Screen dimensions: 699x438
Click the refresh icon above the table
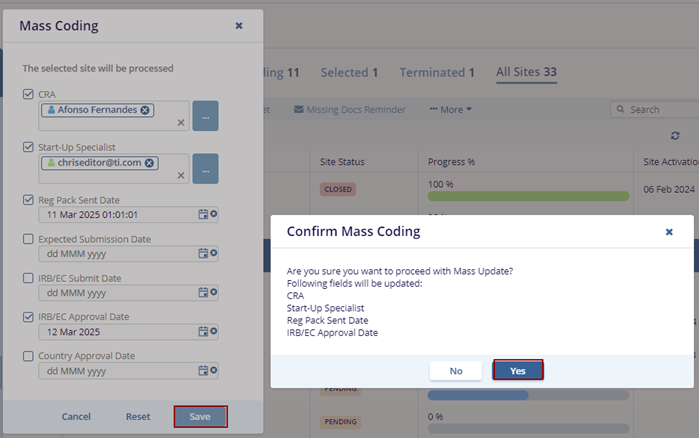675,136
